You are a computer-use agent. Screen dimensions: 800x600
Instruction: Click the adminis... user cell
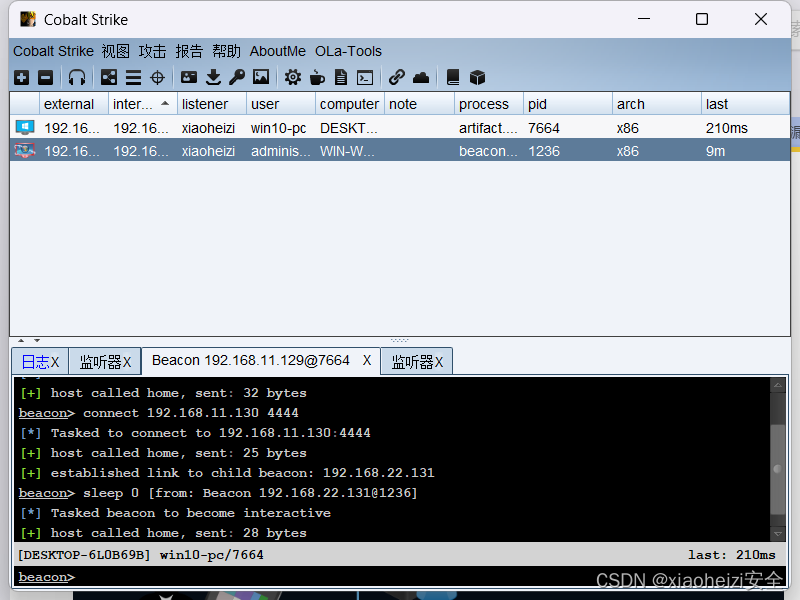point(280,152)
